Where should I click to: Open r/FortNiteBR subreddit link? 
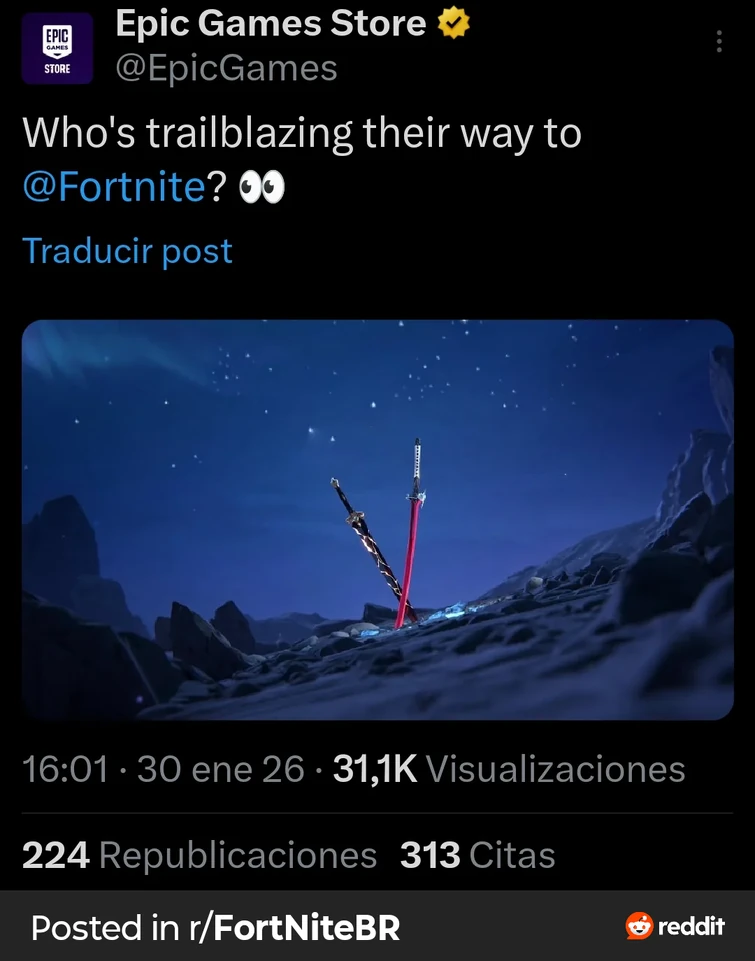[295, 927]
